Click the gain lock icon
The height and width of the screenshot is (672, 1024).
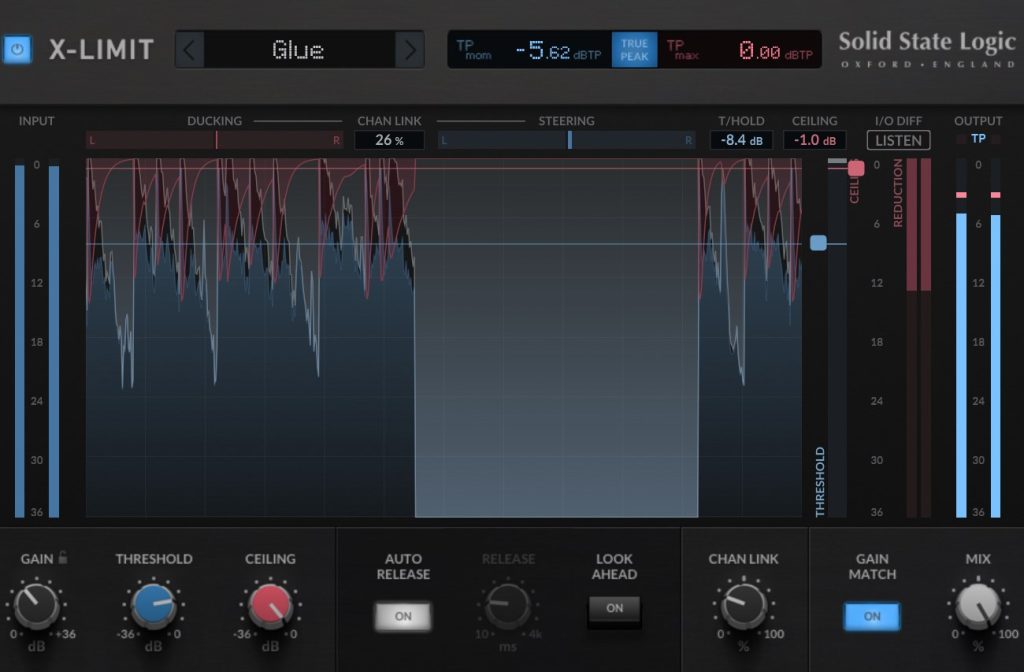(62, 558)
